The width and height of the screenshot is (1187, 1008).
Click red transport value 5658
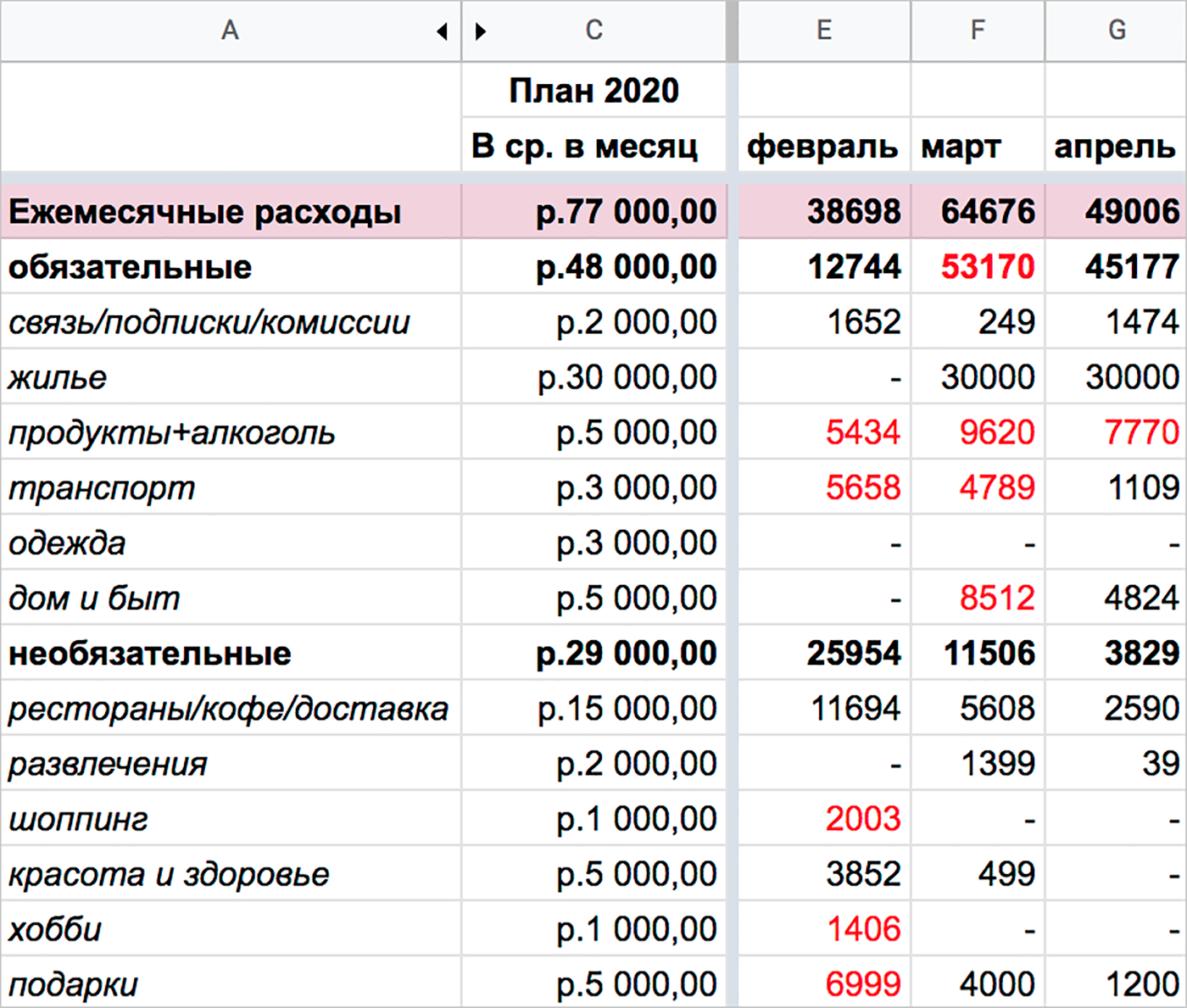tap(863, 487)
